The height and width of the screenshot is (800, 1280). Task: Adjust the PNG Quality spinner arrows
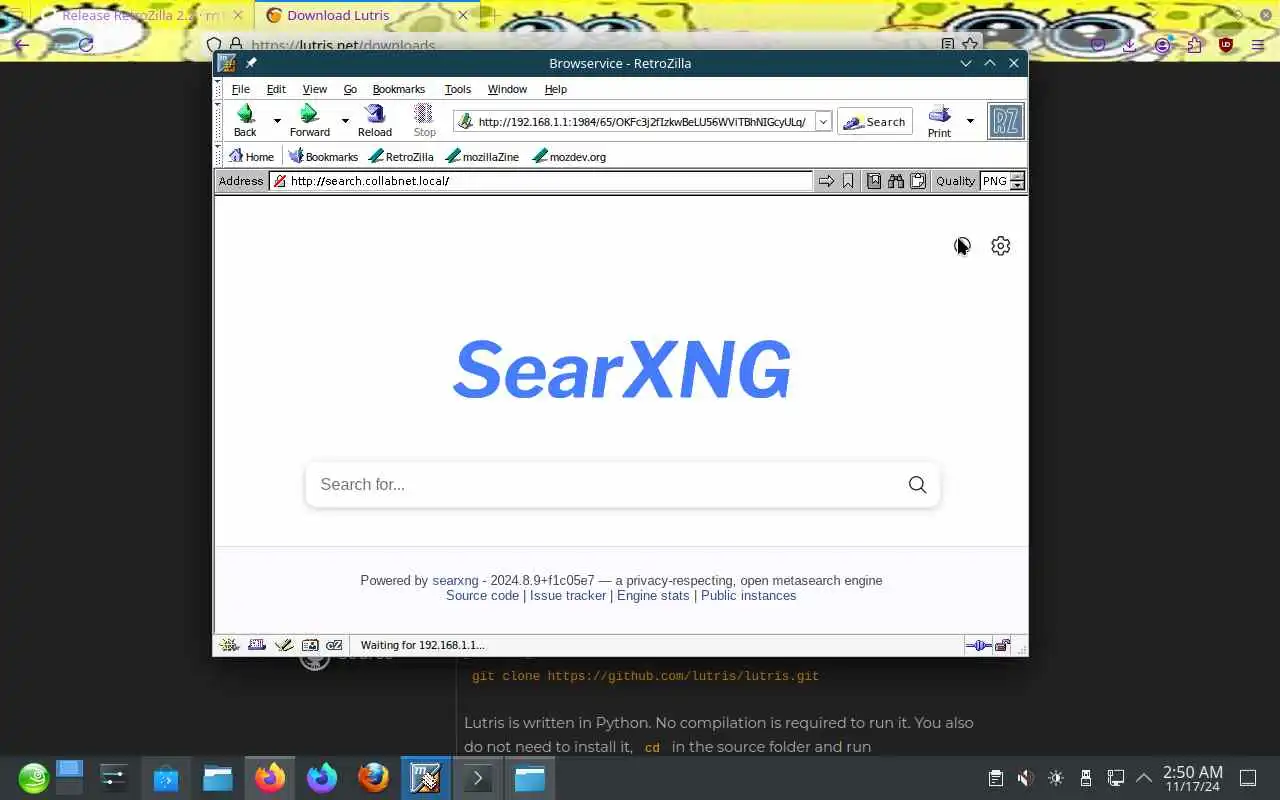(x=1018, y=181)
